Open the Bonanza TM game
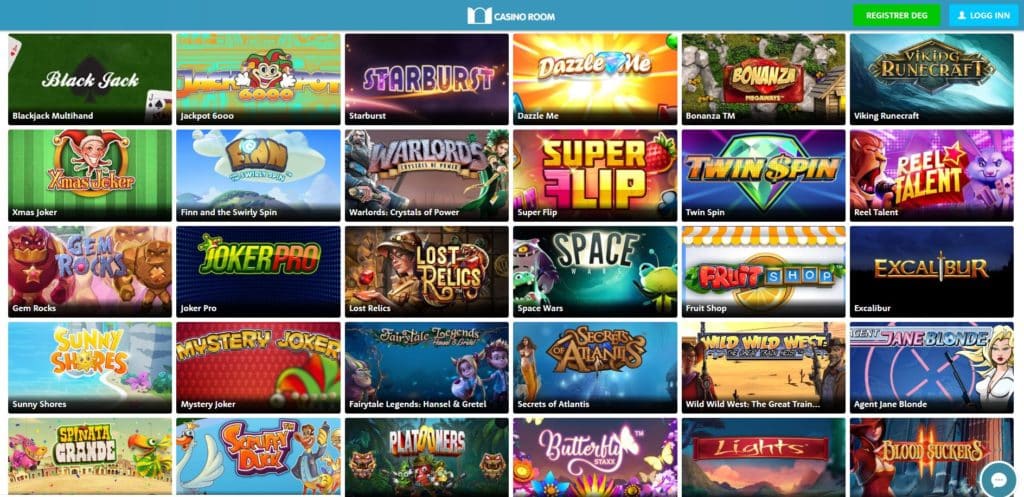Image resolution: width=1024 pixels, height=497 pixels. pyautogui.click(x=763, y=79)
